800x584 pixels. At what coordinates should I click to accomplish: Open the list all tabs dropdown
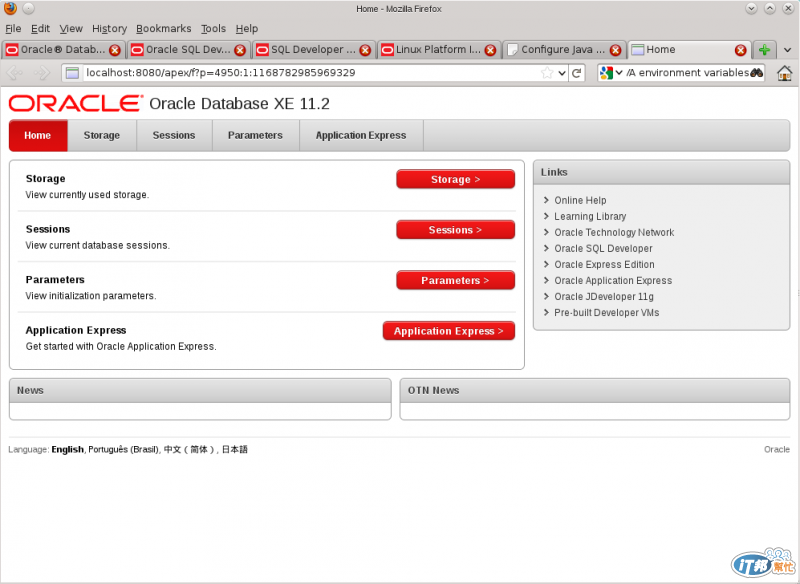(787, 50)
